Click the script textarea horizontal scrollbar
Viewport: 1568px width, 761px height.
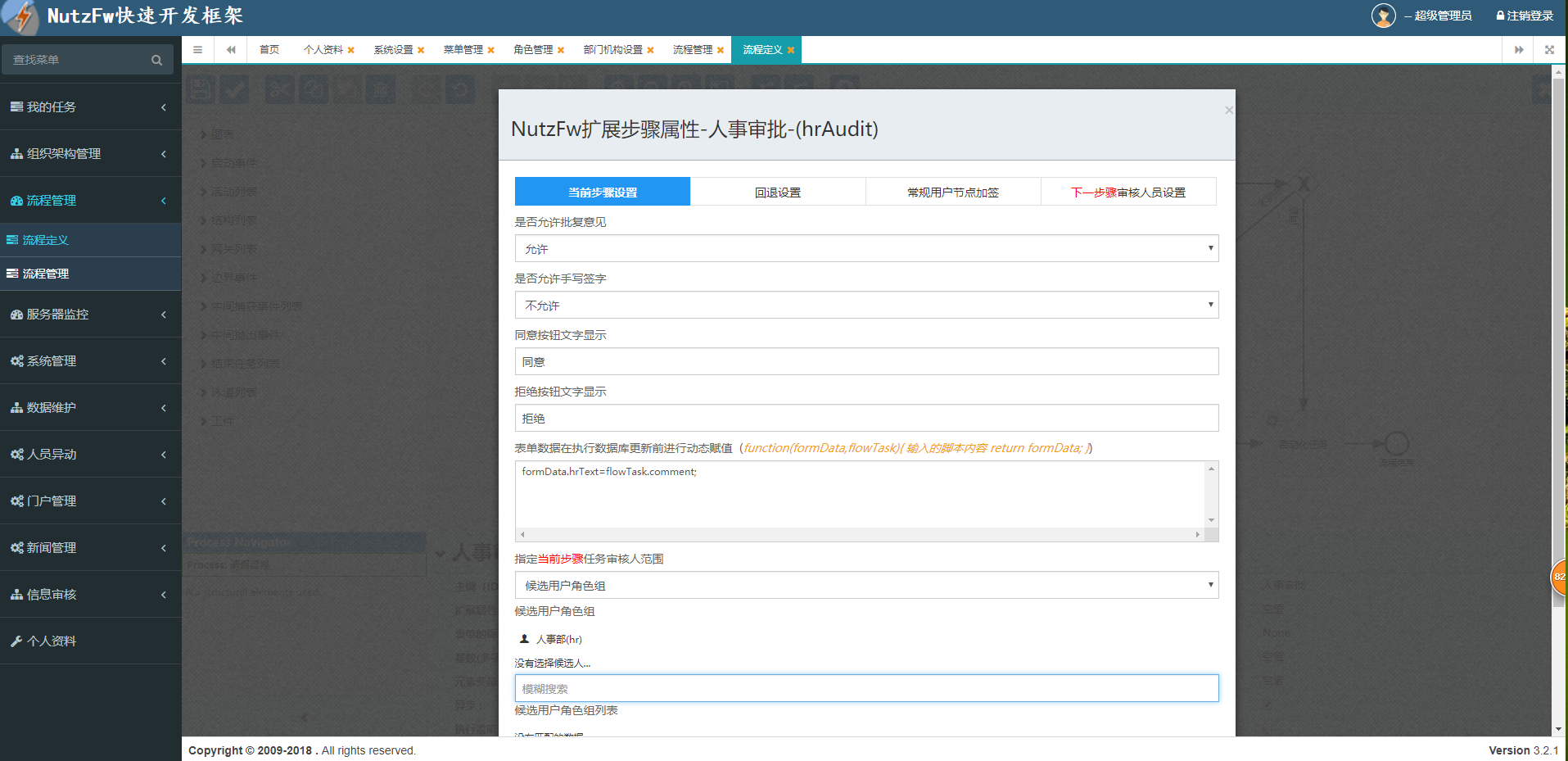tap(860, 534)
